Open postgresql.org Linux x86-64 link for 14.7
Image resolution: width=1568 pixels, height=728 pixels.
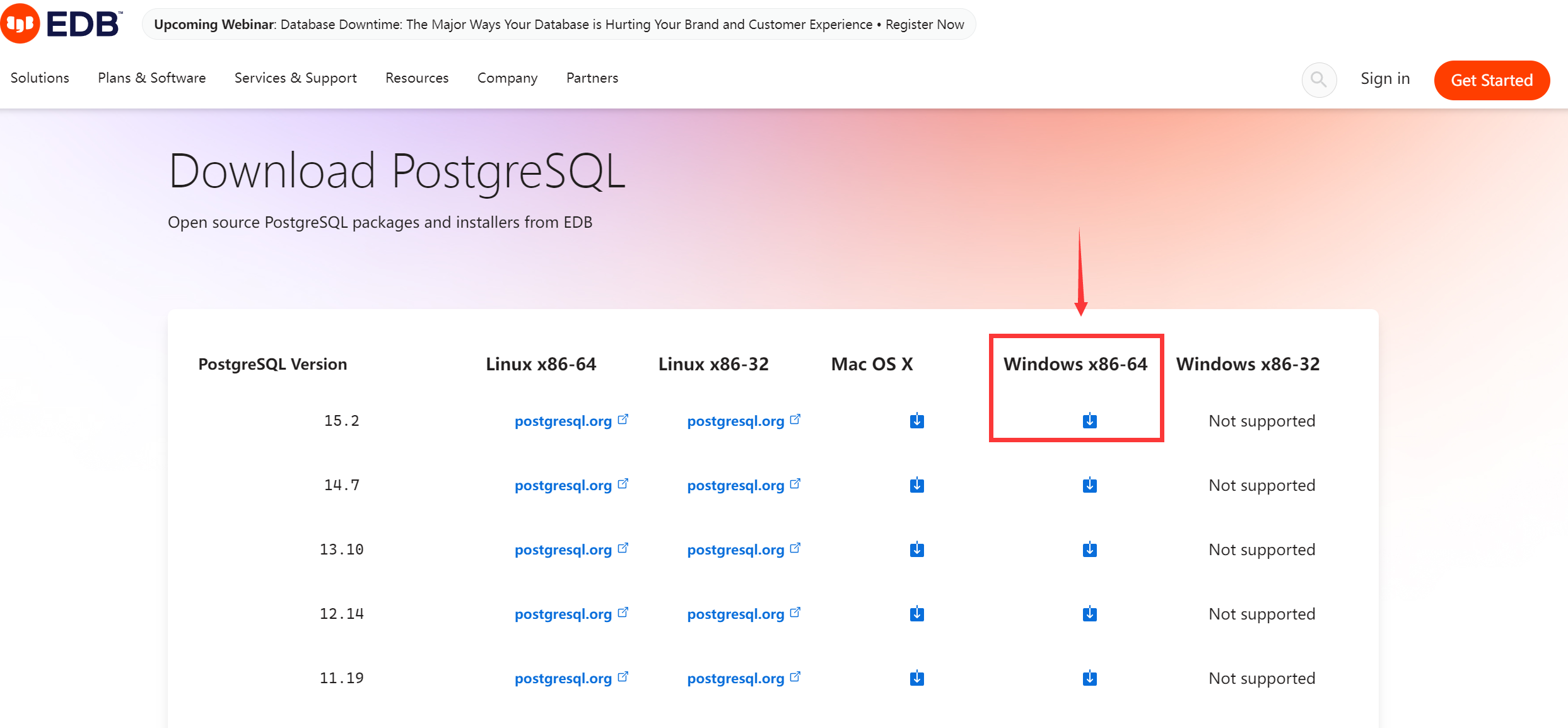571,485
